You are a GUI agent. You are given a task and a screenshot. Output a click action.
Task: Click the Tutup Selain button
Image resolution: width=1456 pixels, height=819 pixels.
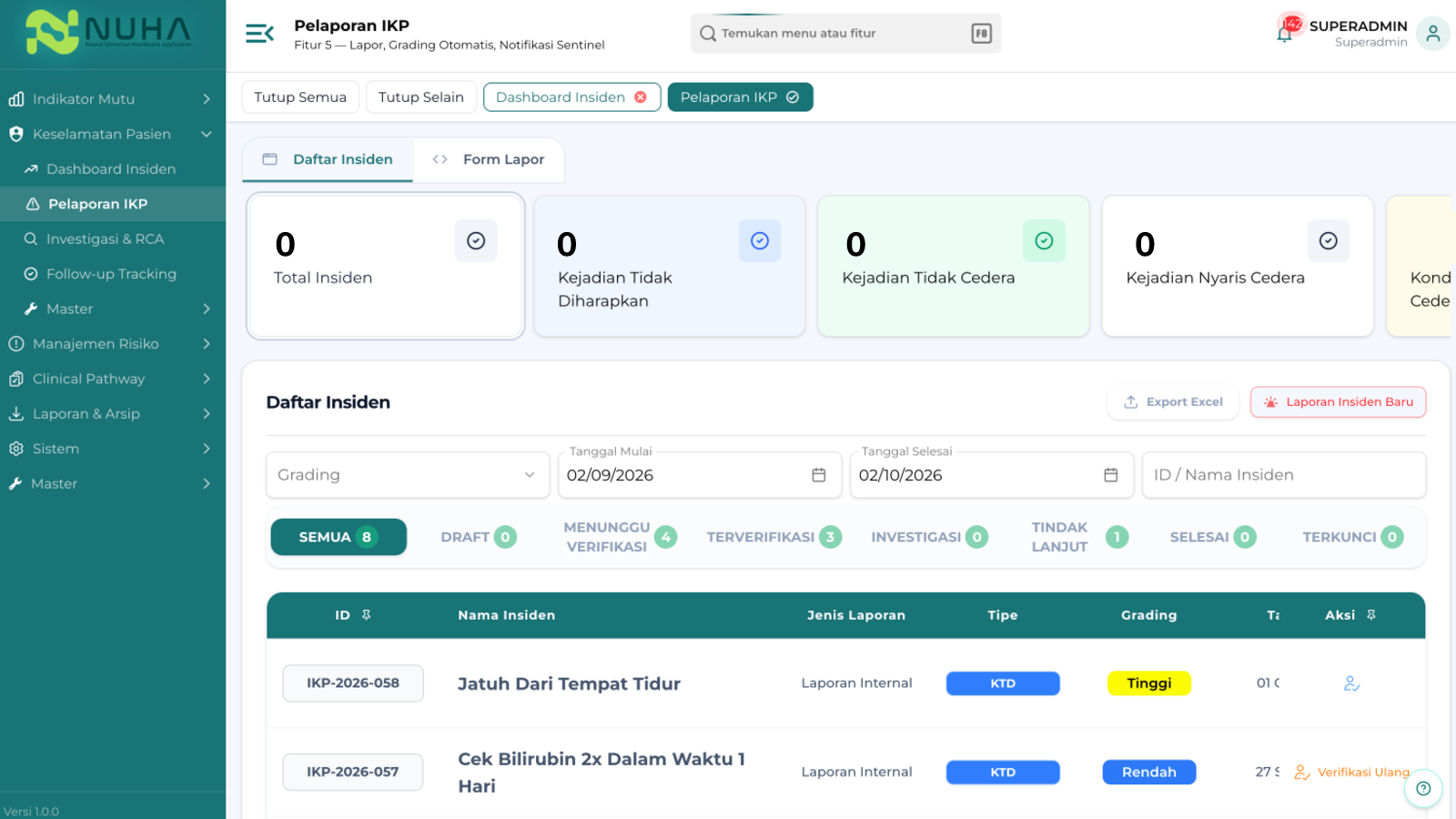[421, 97]
